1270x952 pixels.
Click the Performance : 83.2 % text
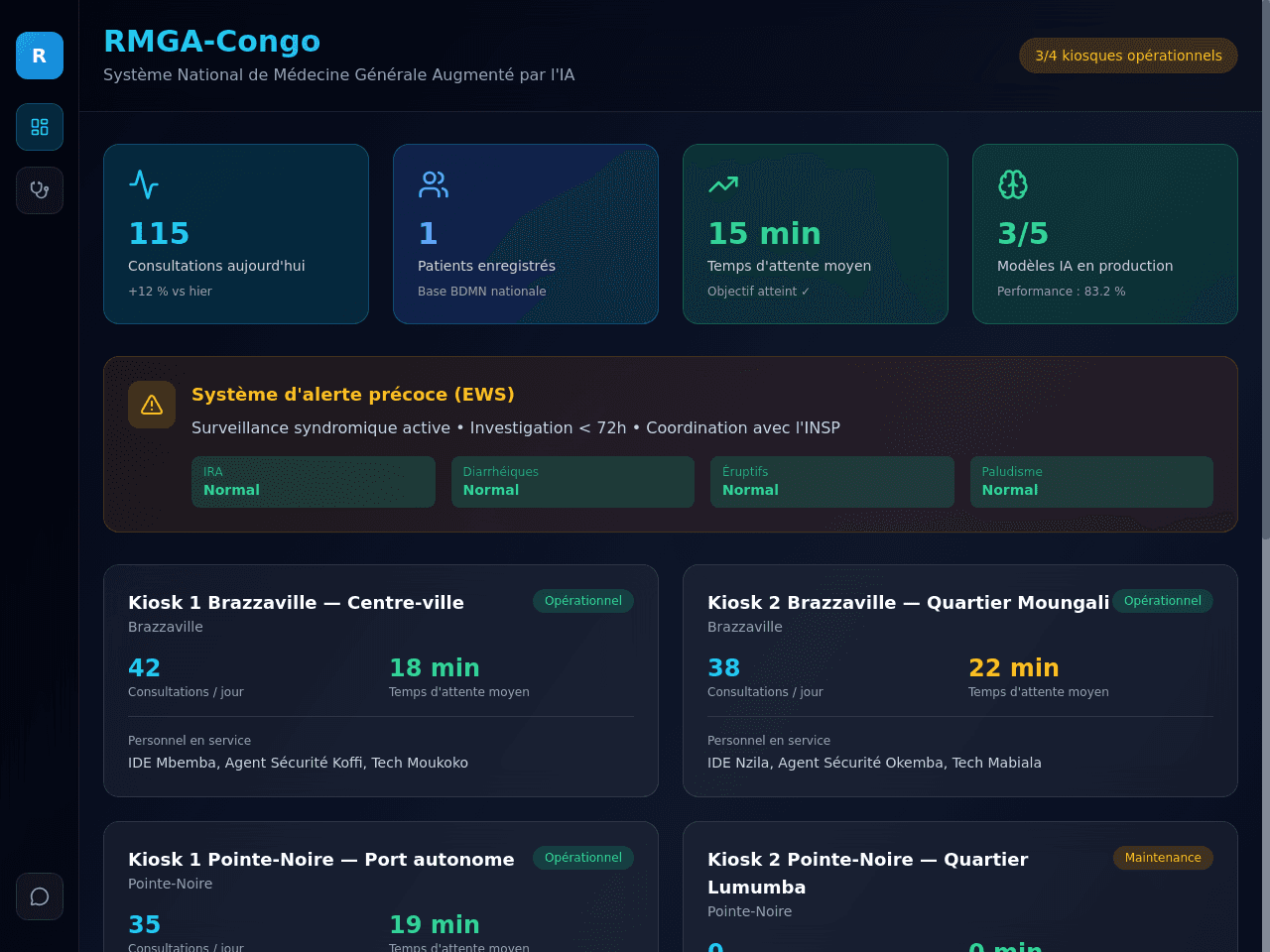(1062, 292)
